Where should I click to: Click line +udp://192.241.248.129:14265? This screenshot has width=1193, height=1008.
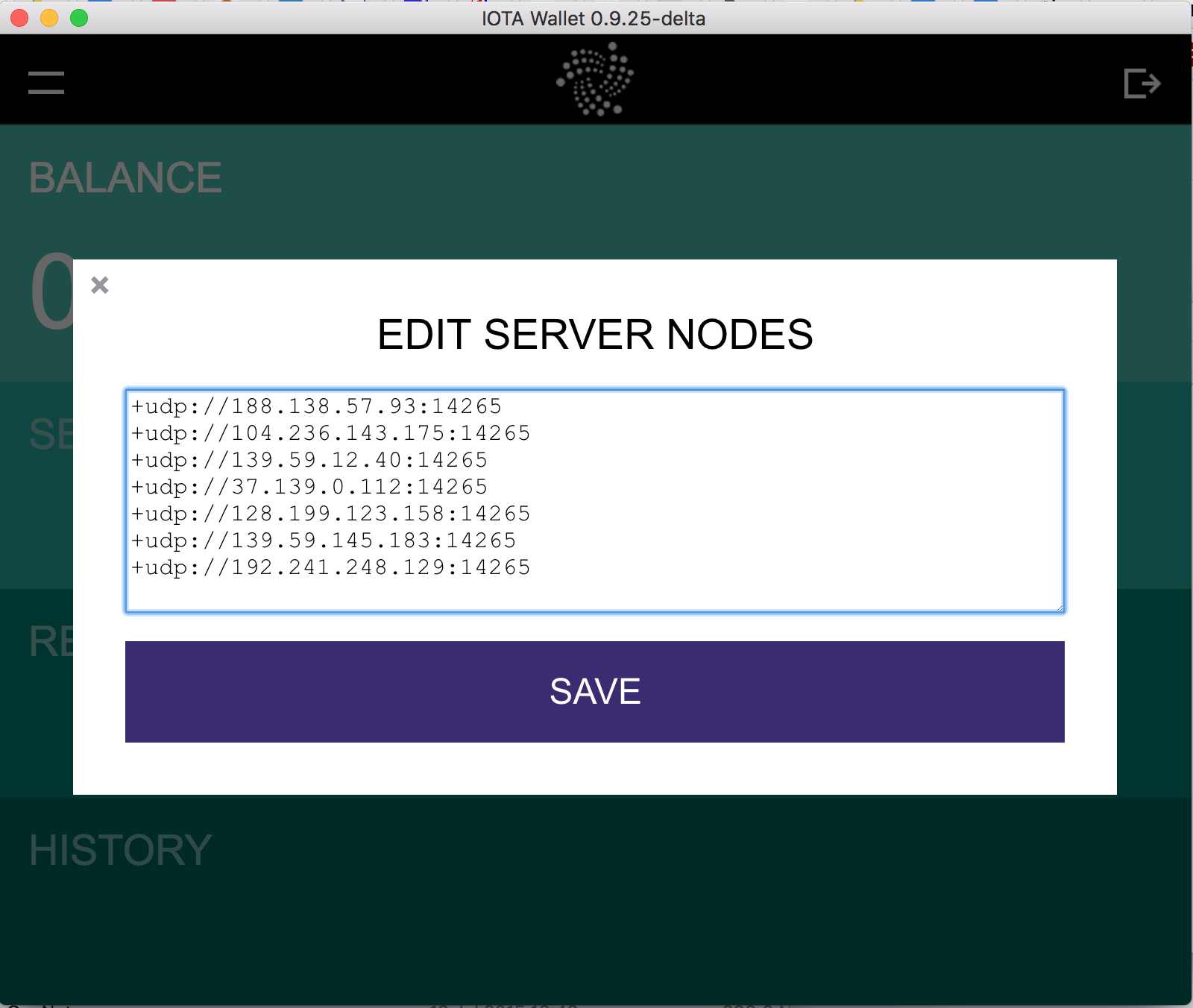point(331,567)
